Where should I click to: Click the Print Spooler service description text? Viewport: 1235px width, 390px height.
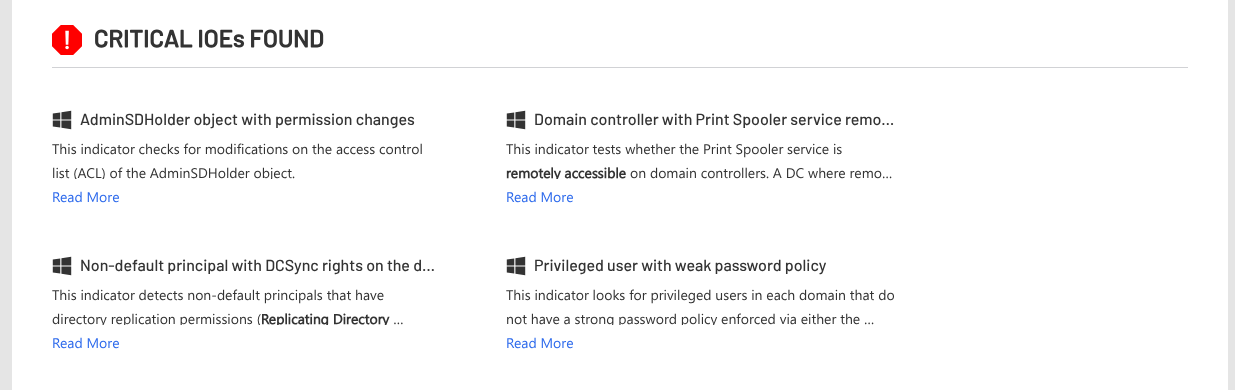[x=699, y=161]
